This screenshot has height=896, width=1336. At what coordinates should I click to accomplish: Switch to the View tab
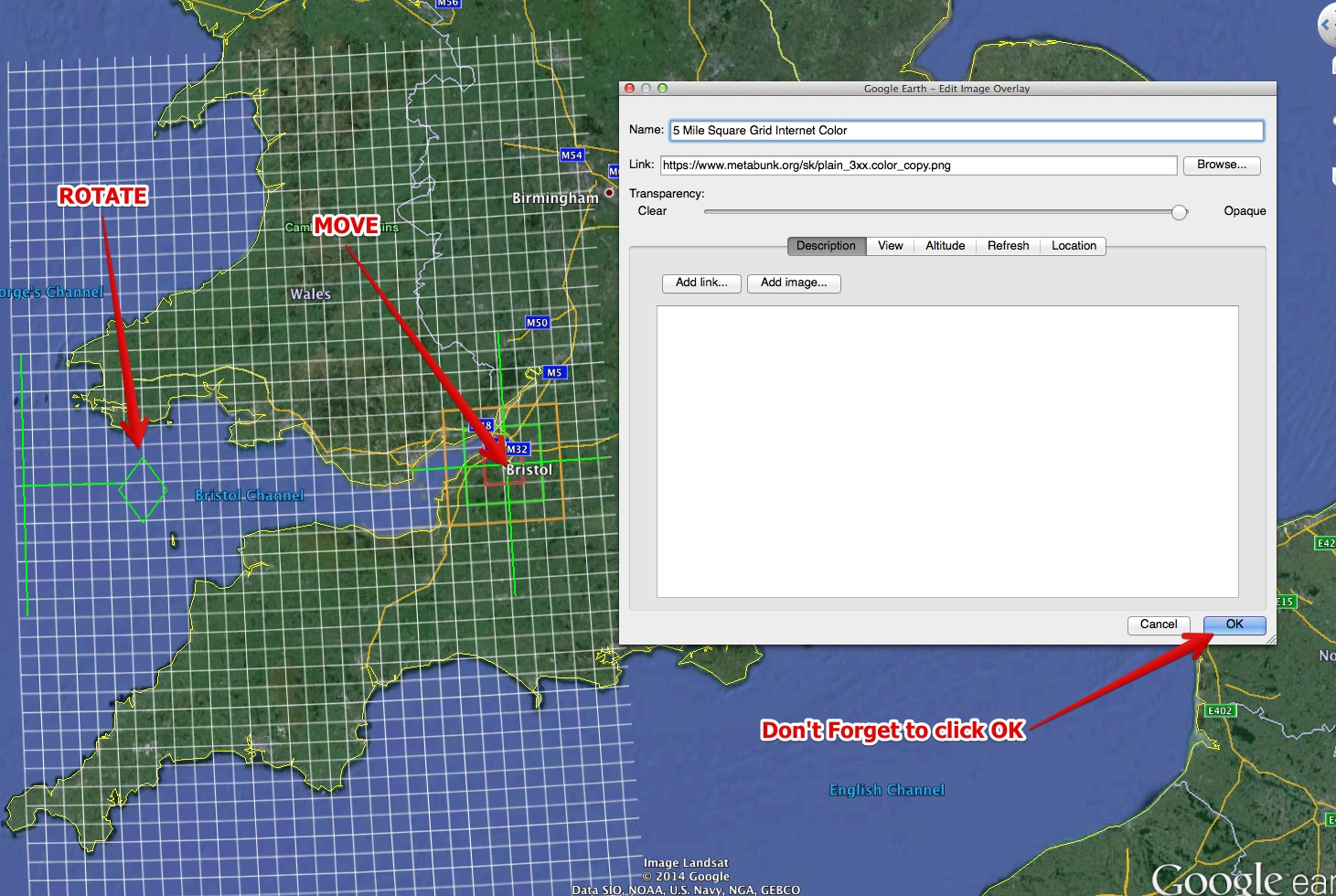(889, 246)
